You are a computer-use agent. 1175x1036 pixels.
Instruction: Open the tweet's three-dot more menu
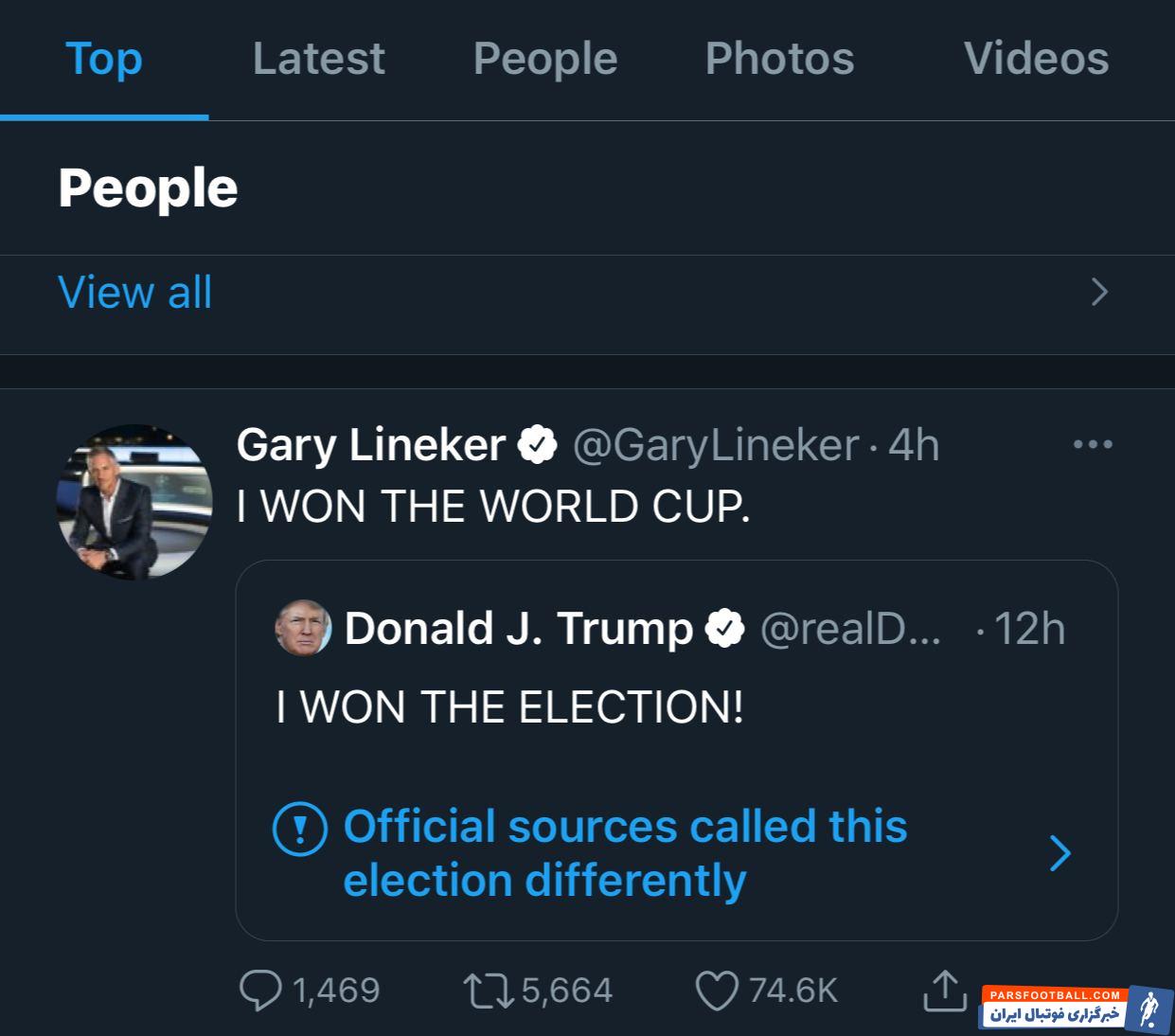(1093, 444)
